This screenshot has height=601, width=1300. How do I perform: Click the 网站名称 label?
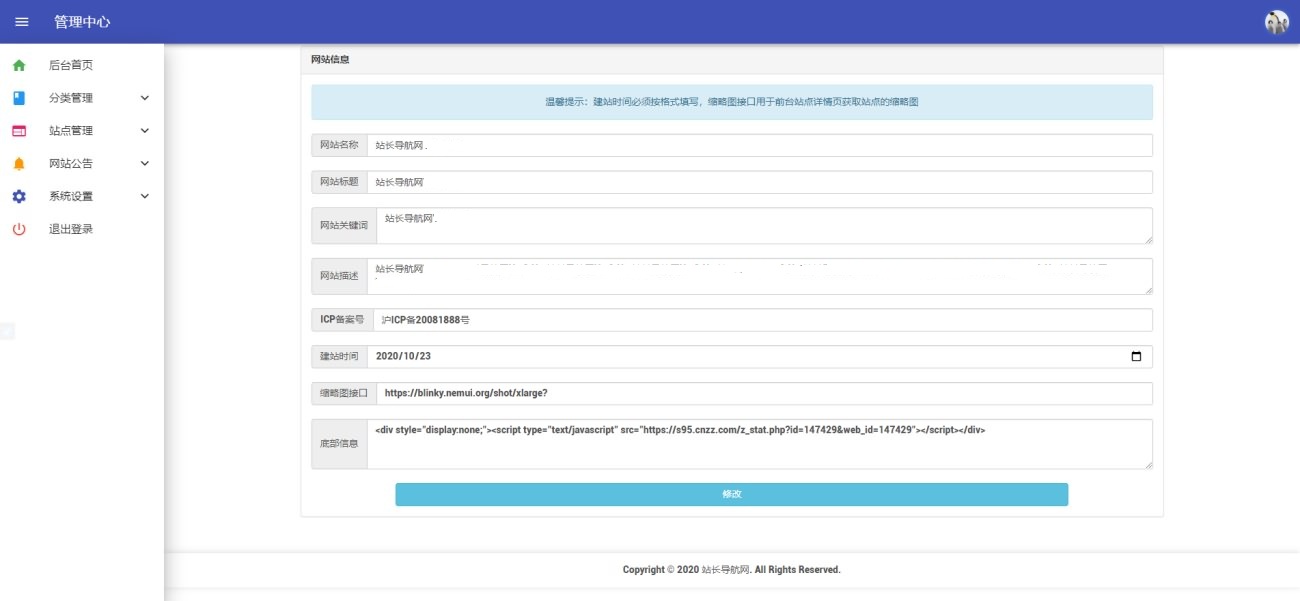click(x=339, y=145)
